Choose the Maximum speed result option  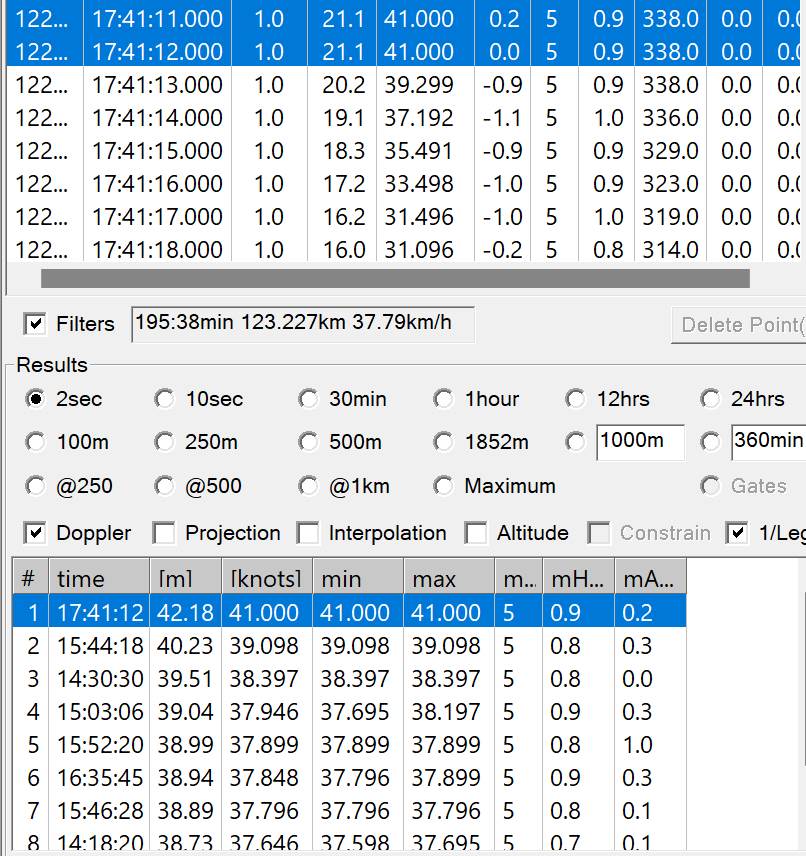pyautogui.click(x=443, y=487)
